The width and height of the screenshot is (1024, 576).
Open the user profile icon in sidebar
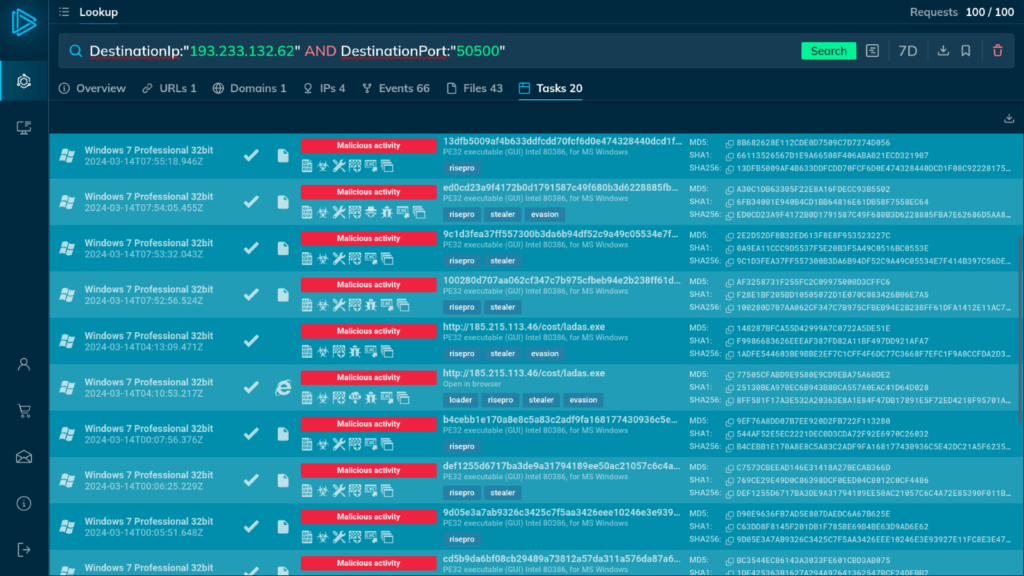pyautogui.click(x=24, y=364)
